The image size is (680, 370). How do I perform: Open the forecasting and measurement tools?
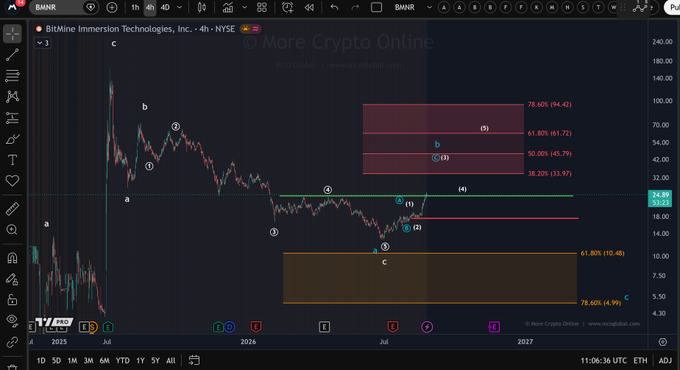point(12,118)
